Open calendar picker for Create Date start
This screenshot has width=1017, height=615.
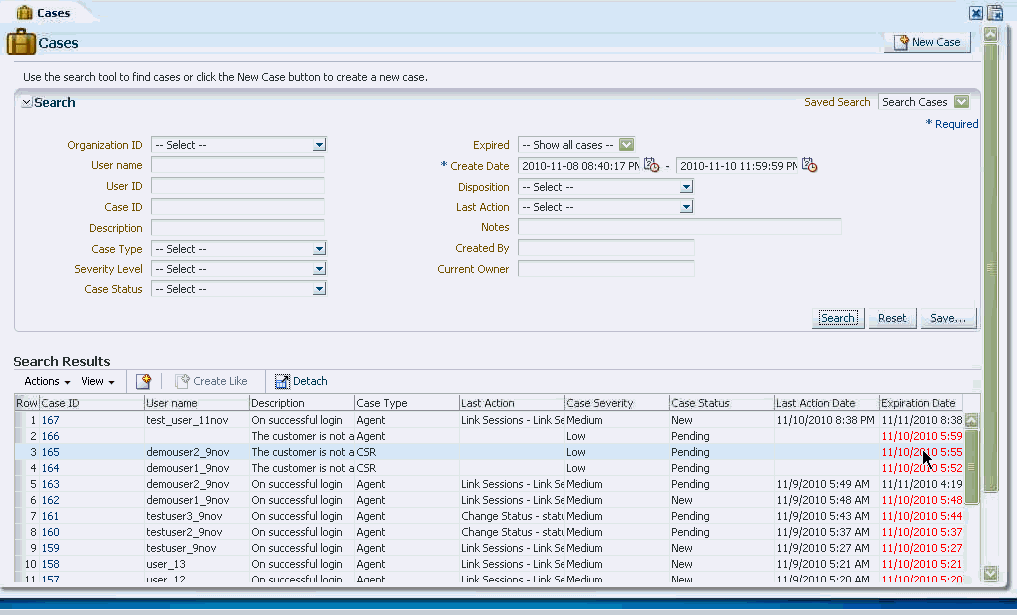[651, 166]
